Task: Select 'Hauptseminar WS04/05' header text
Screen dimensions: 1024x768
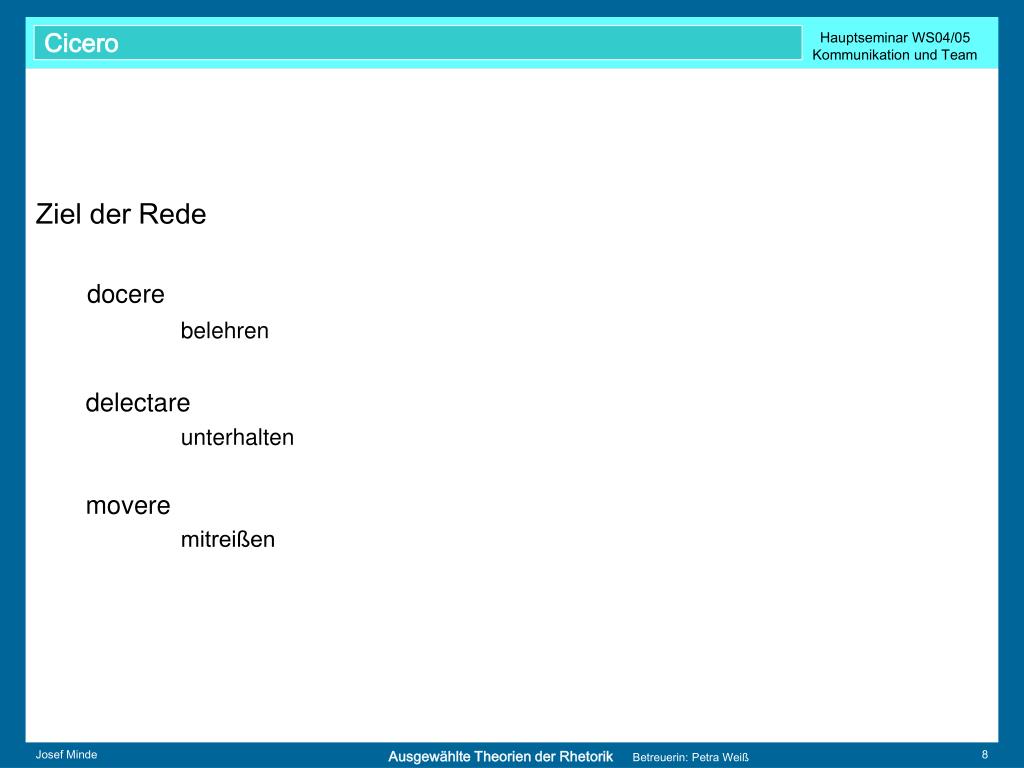Action: 895,38
